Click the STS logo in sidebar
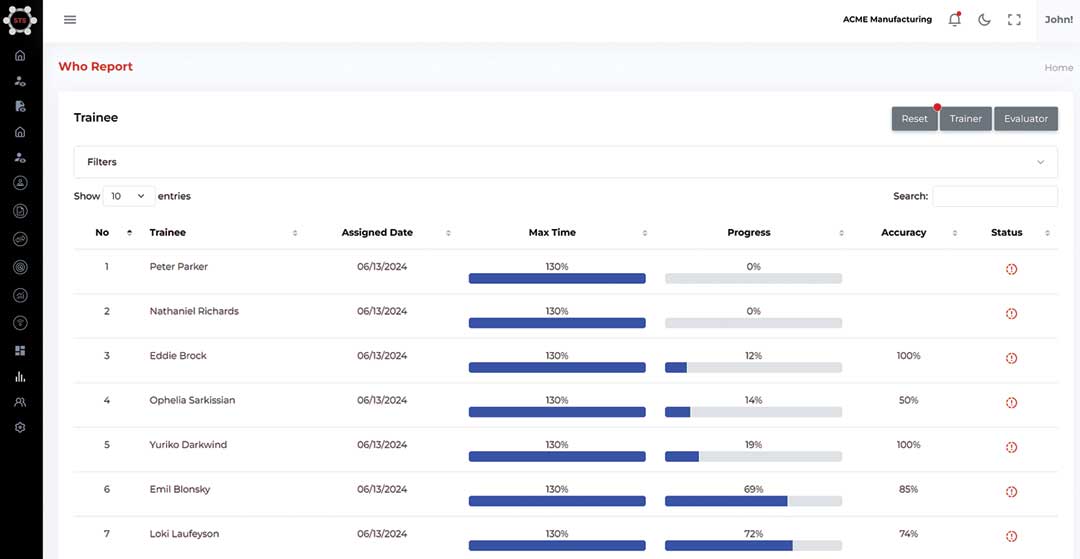The image size is (1080, 559). point(20,19)
